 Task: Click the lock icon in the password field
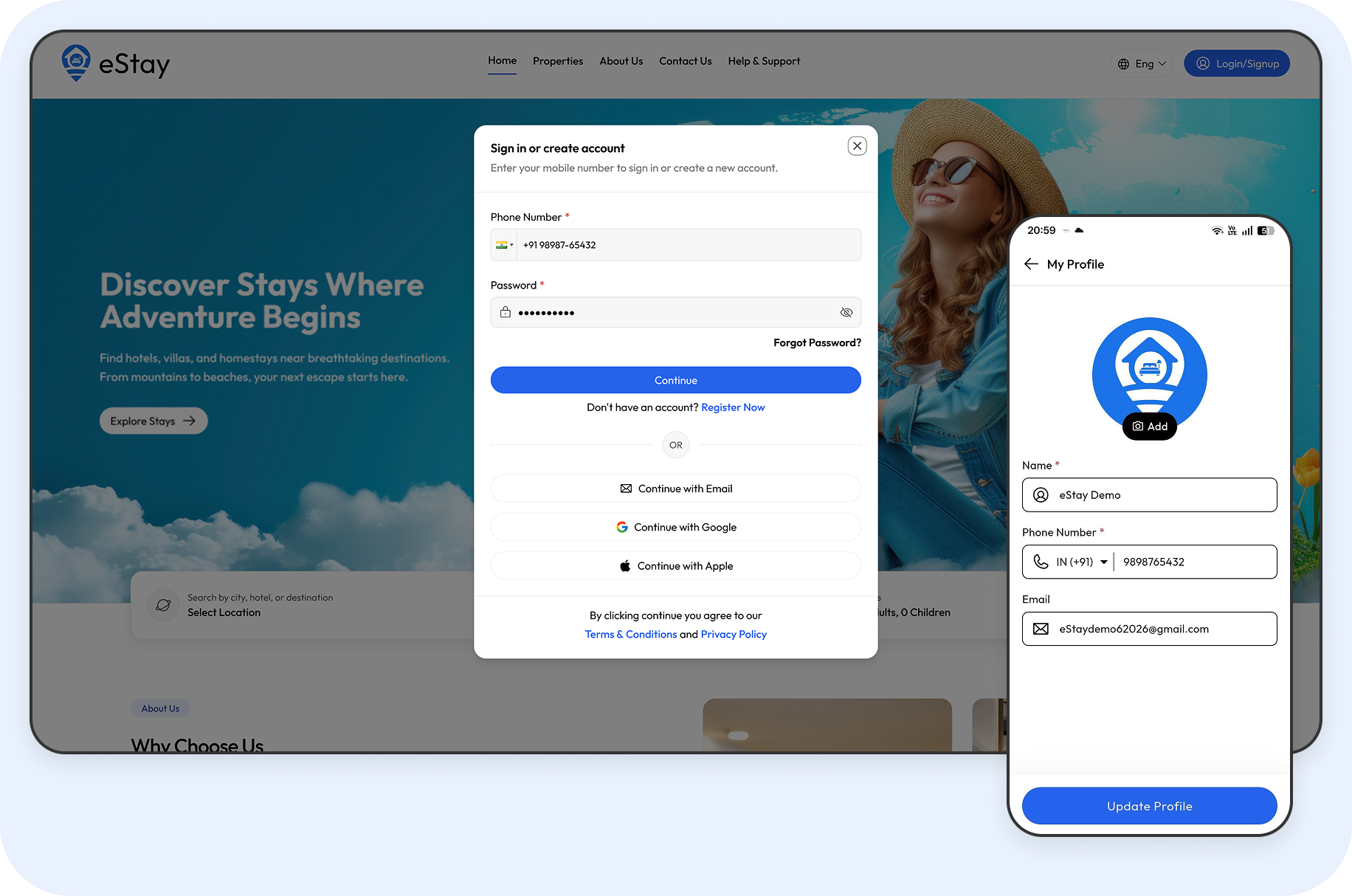point(505,312)
